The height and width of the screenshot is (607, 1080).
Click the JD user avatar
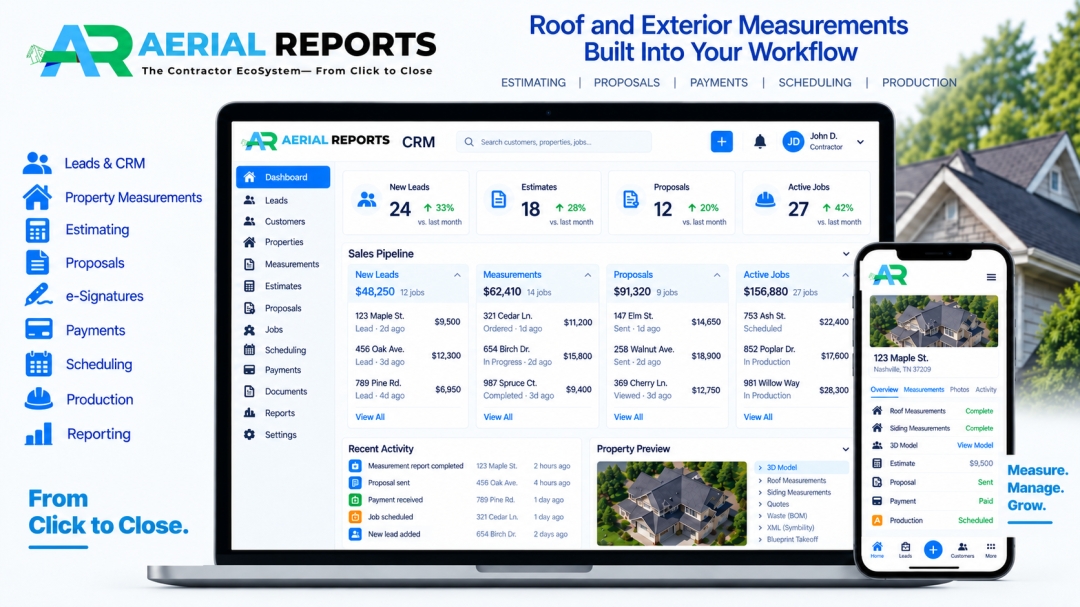[x=793, y=142]
